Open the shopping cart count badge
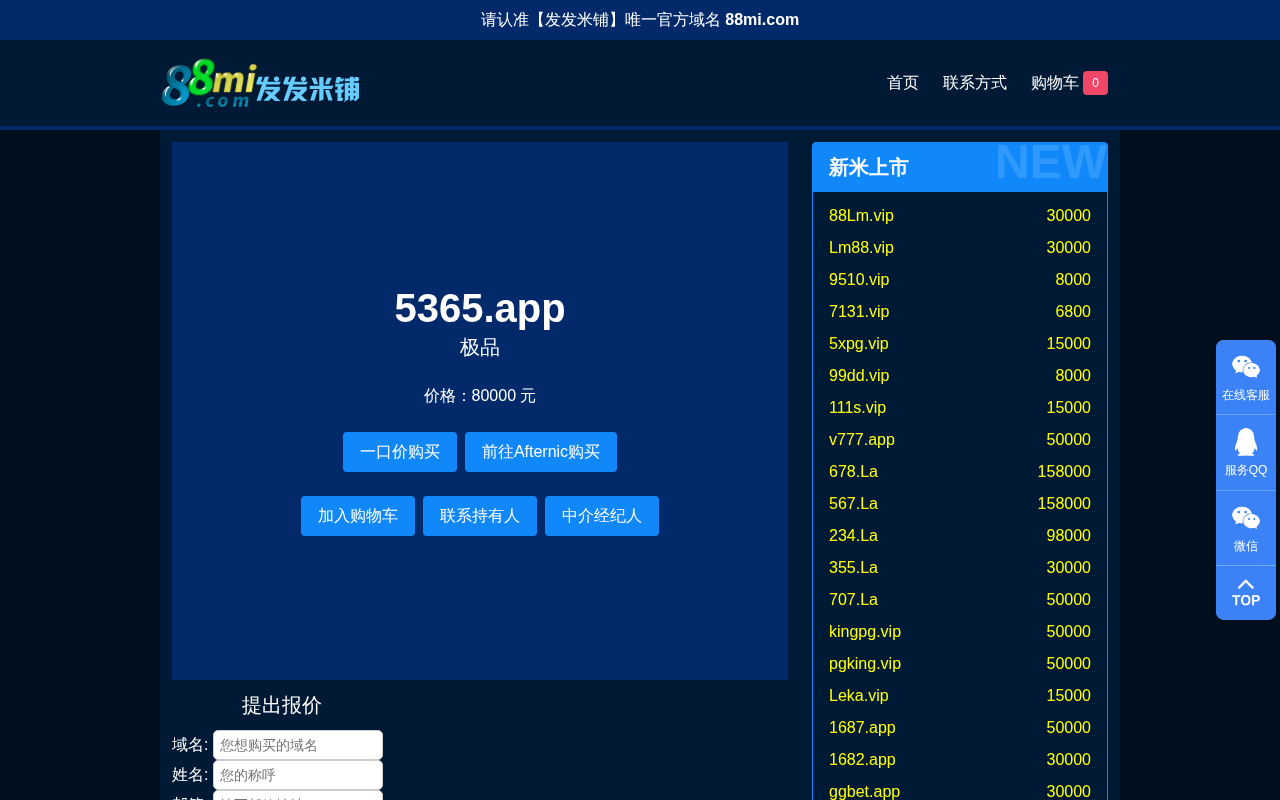The height and width of the screenshot is (800, 1280). click(1095, 83)
